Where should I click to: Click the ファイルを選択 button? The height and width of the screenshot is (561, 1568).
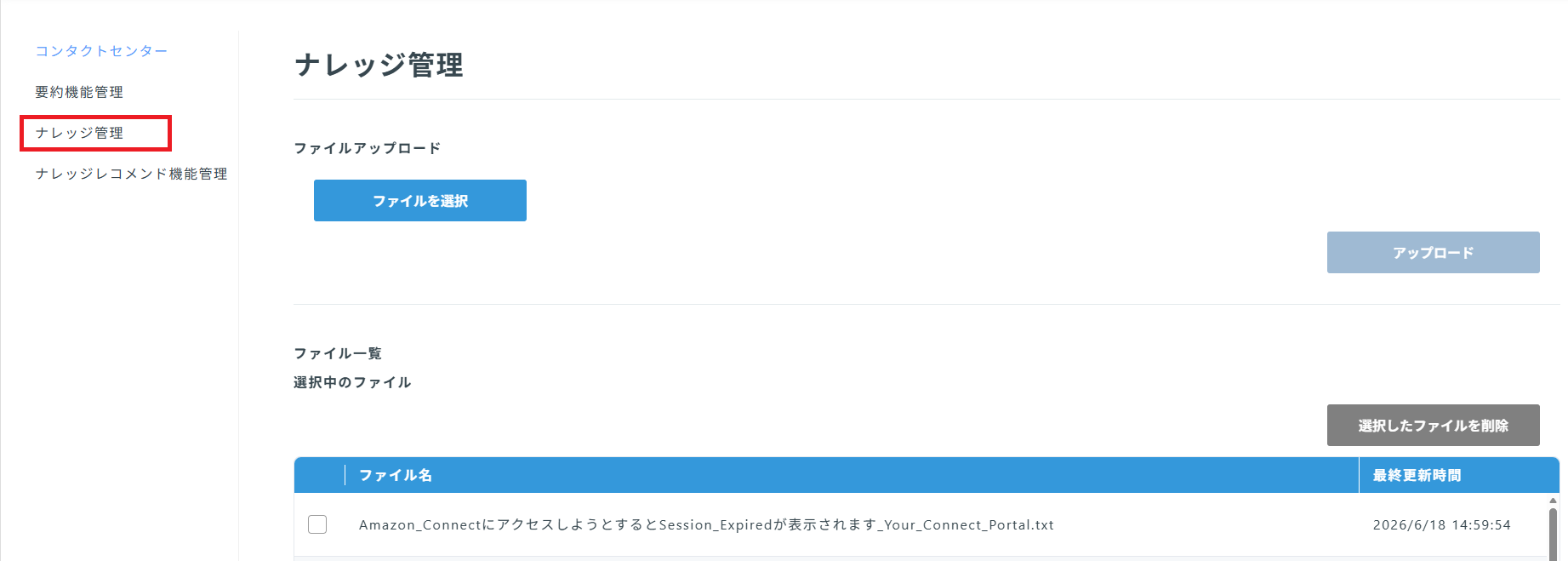(x=420, y=201)
